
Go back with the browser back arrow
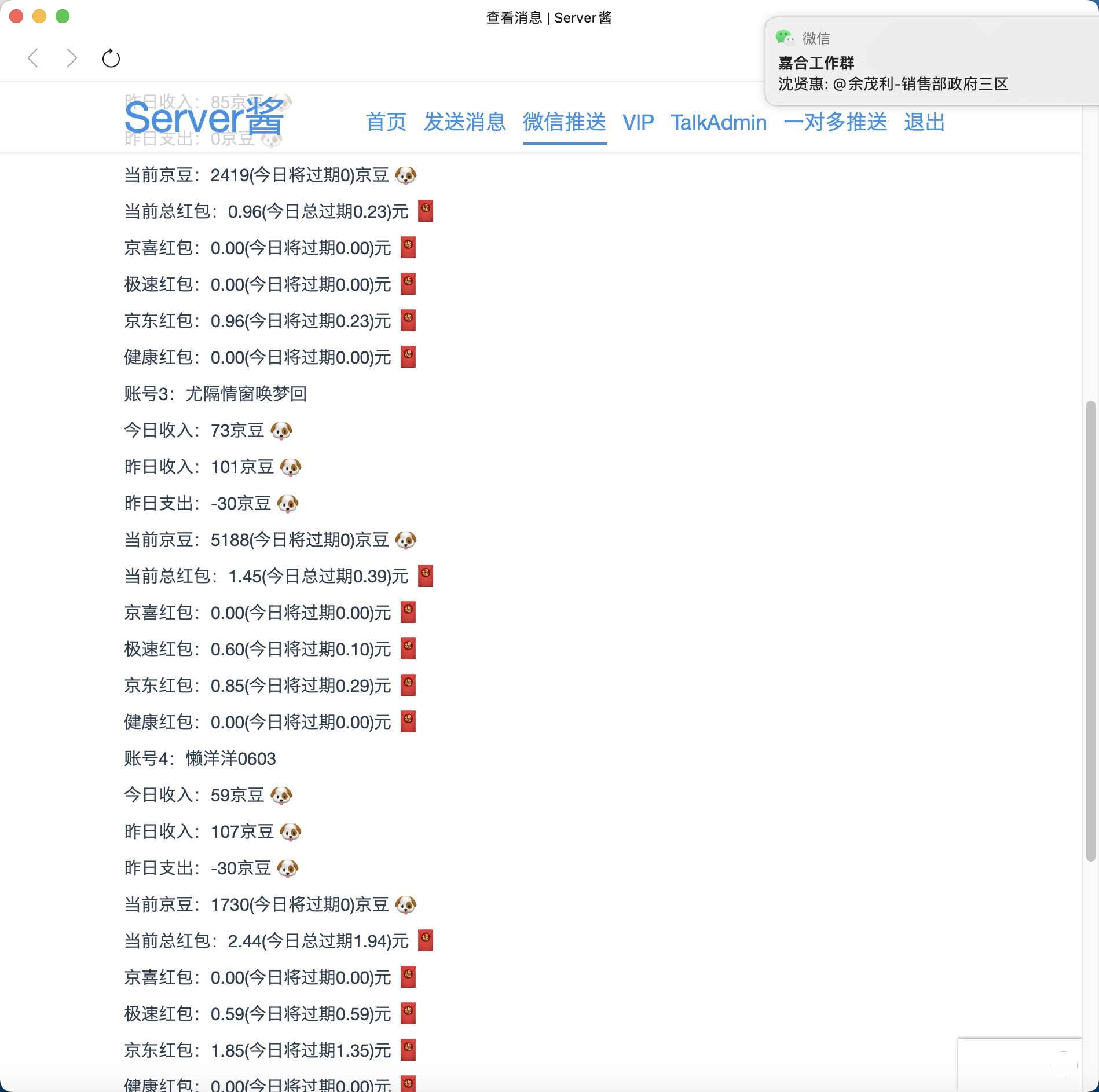coord(33,58)
